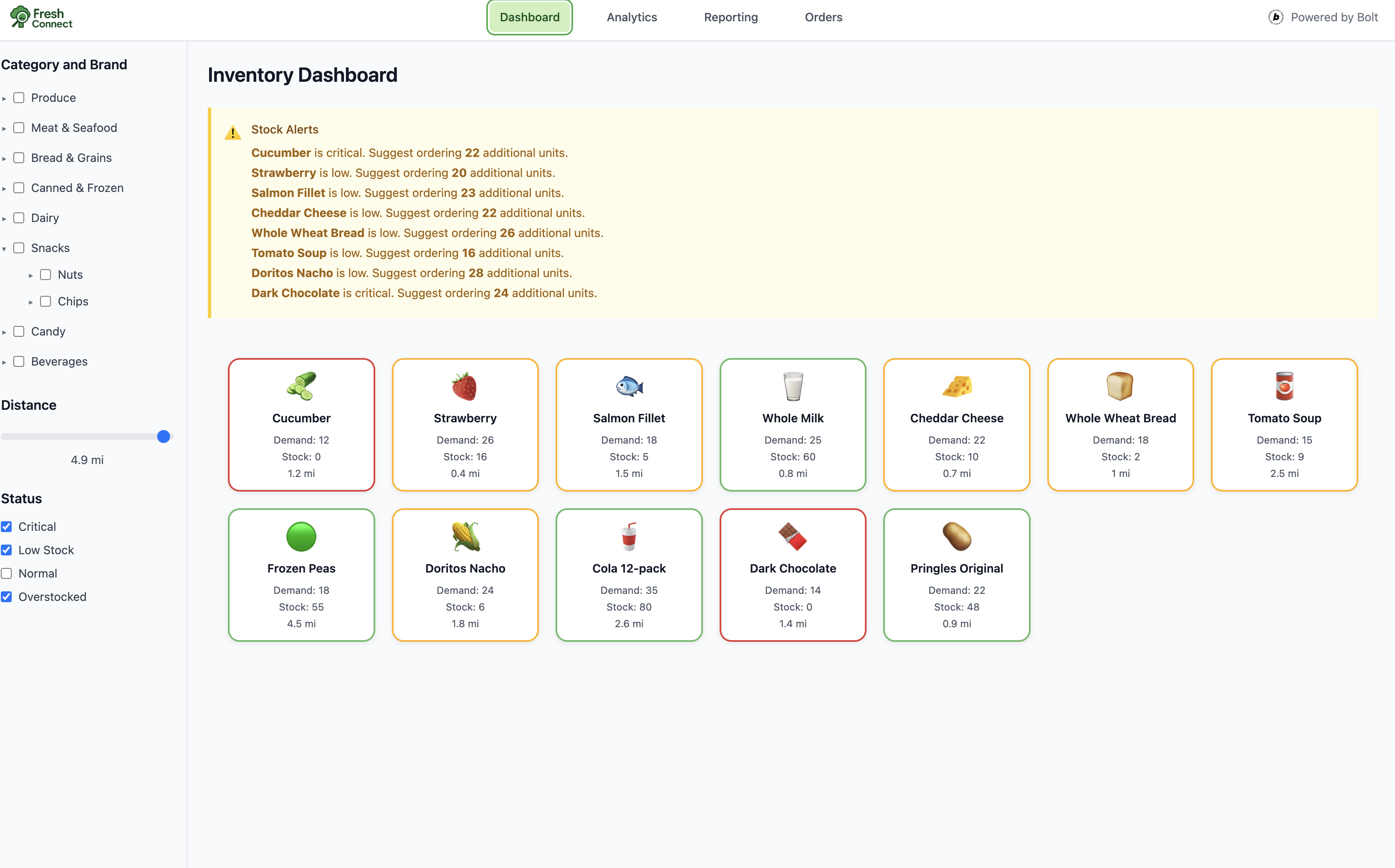Switch to the Analytics tab

[x=632, y=17]
